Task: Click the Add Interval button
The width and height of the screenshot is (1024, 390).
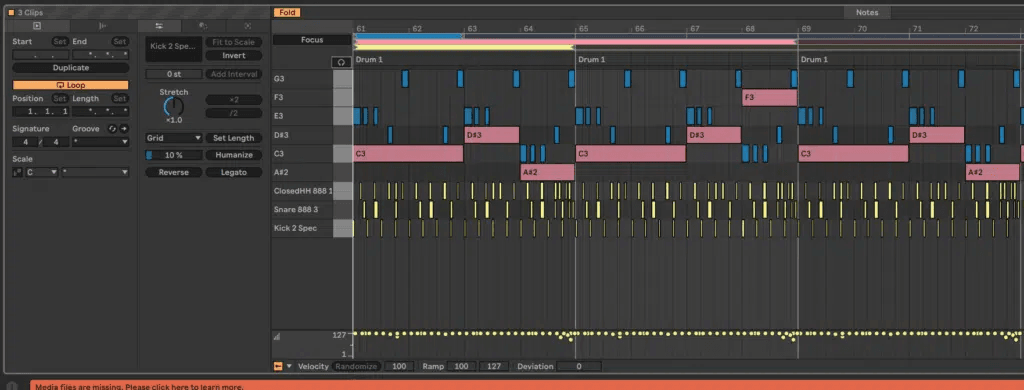Action: (234, 74)
